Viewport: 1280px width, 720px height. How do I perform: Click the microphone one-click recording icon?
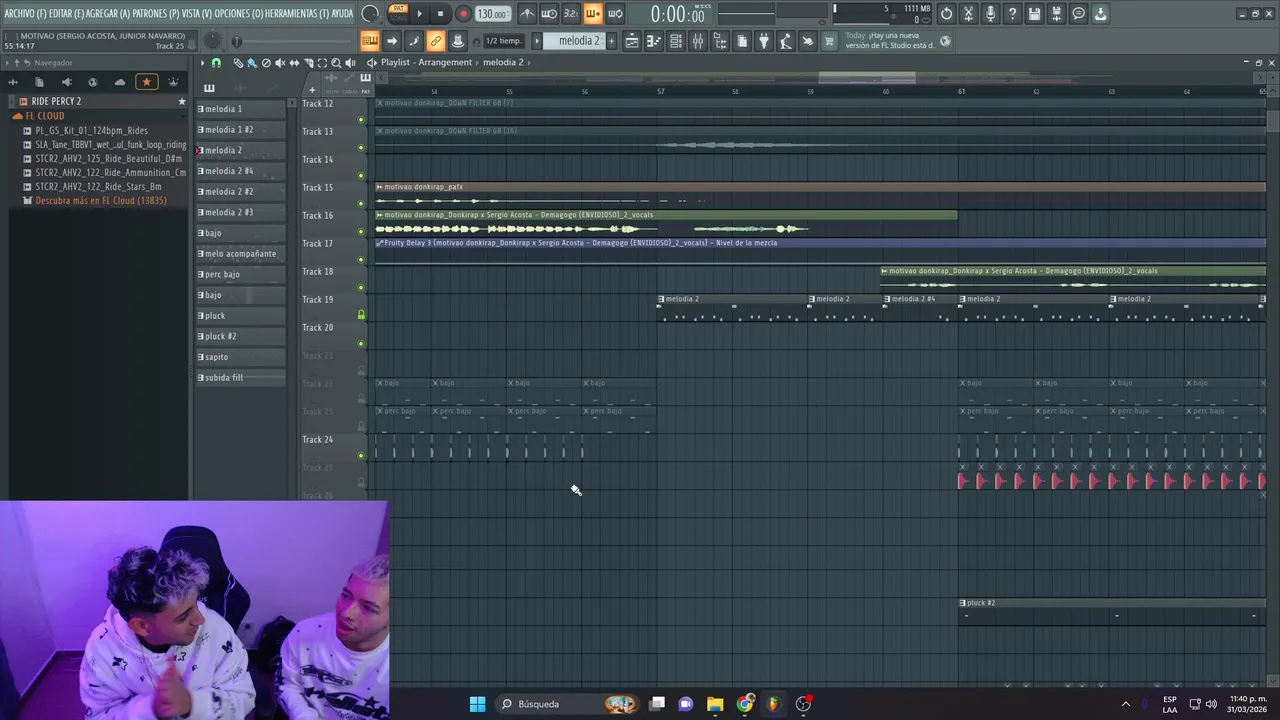pos(991,13)
